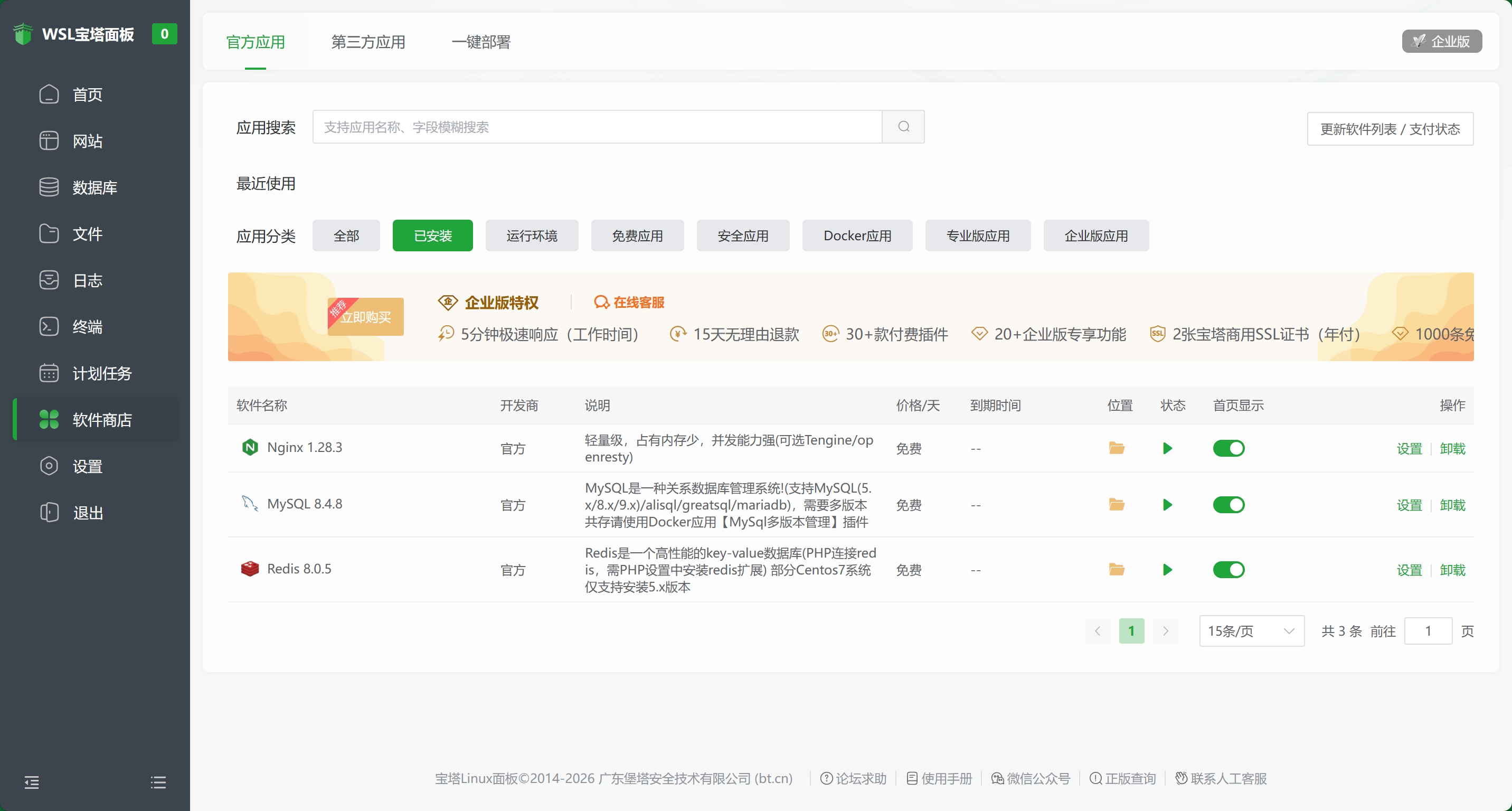
Task: Filter by 专业版应用 category
Action: [x=978, y=235]
